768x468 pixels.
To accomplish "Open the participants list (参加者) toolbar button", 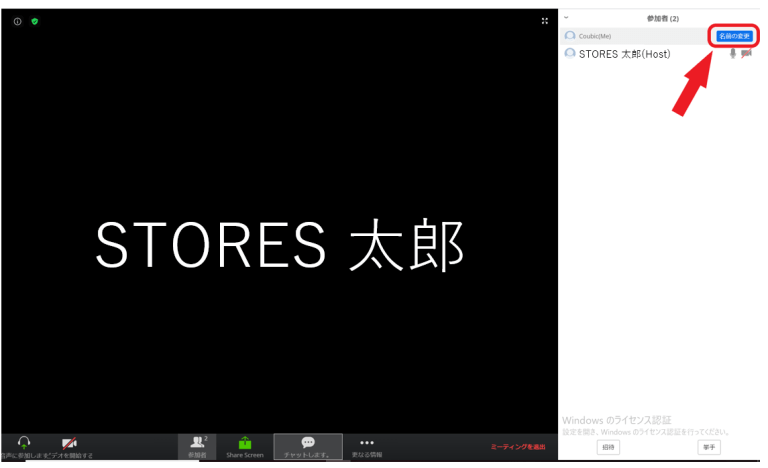I will (x=197, y=446).
